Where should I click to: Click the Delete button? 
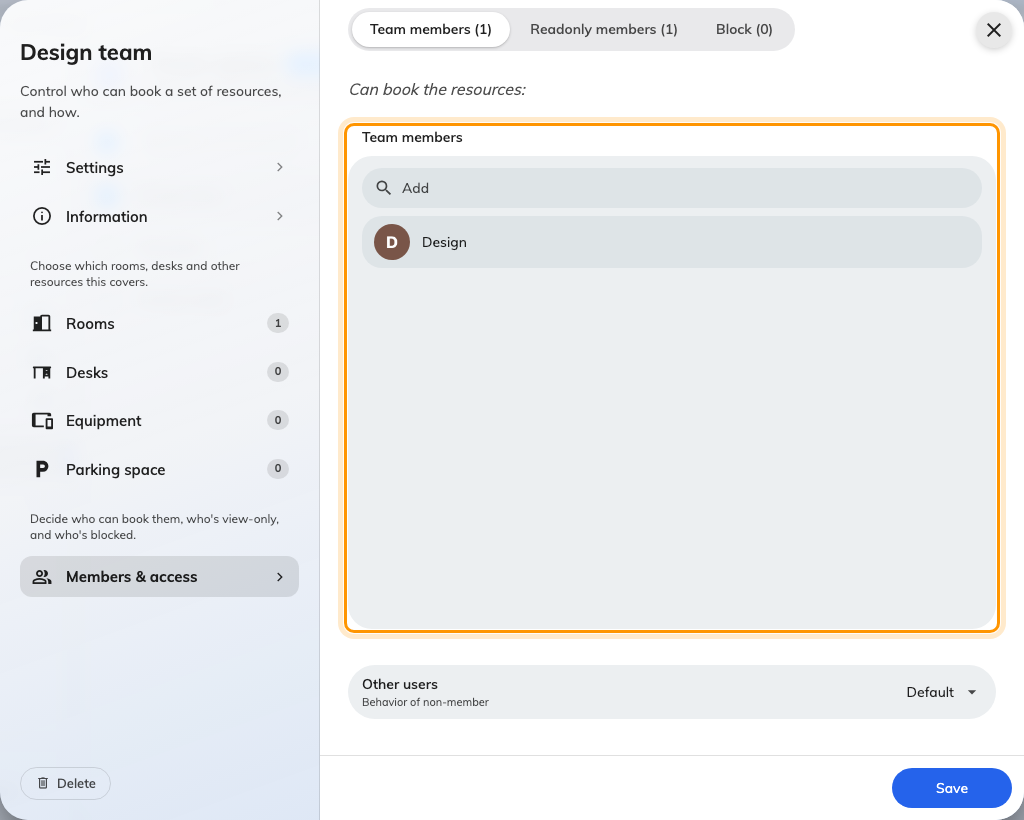click(x=65, y=783)
